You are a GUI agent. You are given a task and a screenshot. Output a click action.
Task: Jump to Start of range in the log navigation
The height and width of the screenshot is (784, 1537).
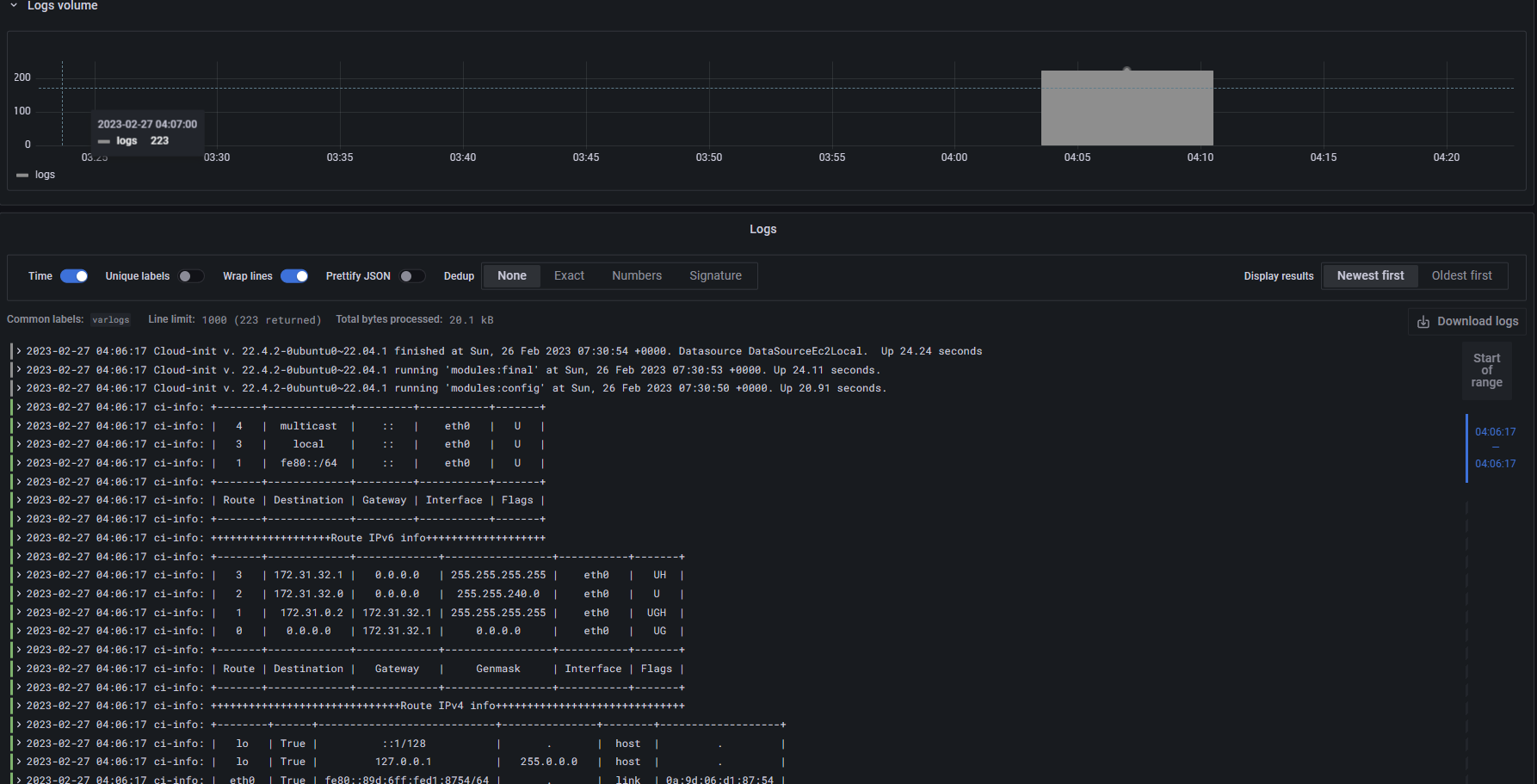pos(1486,370)
